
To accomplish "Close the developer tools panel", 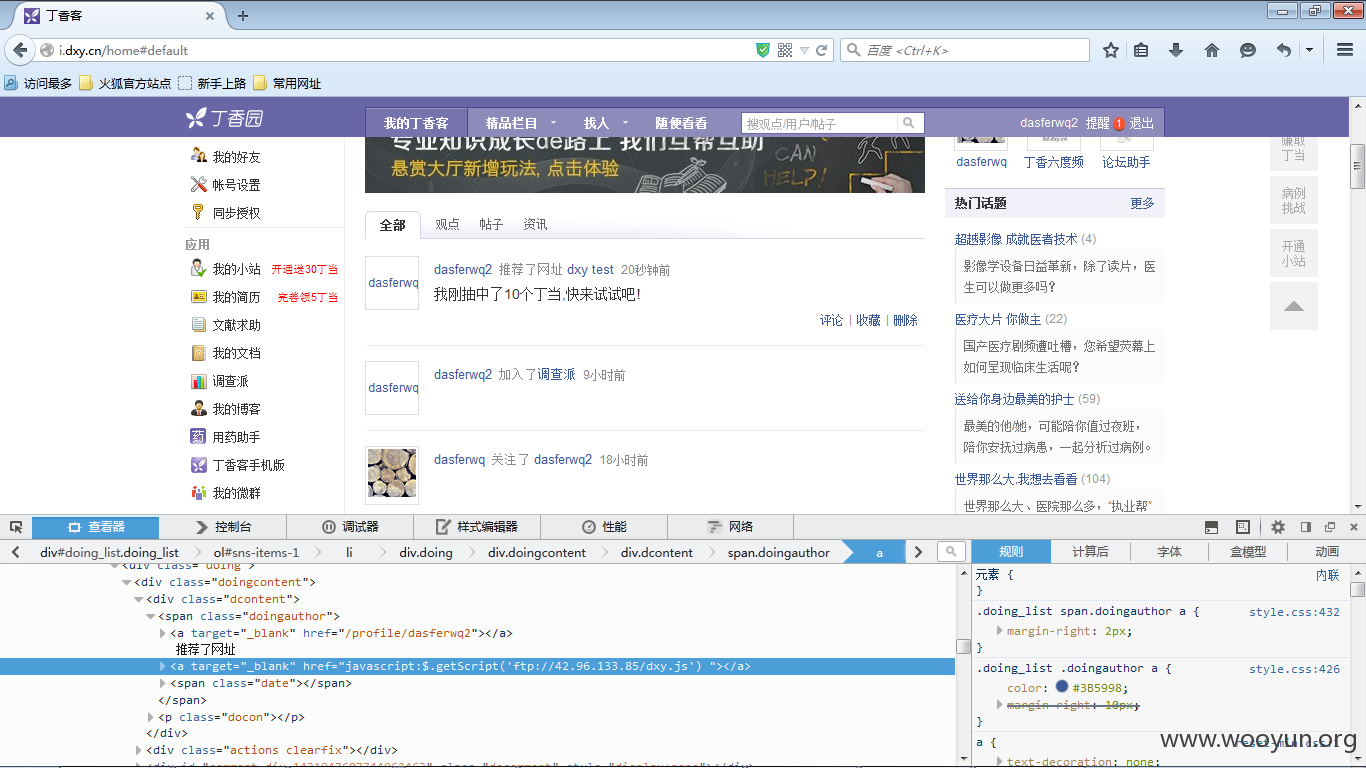I will (1354, 527).
